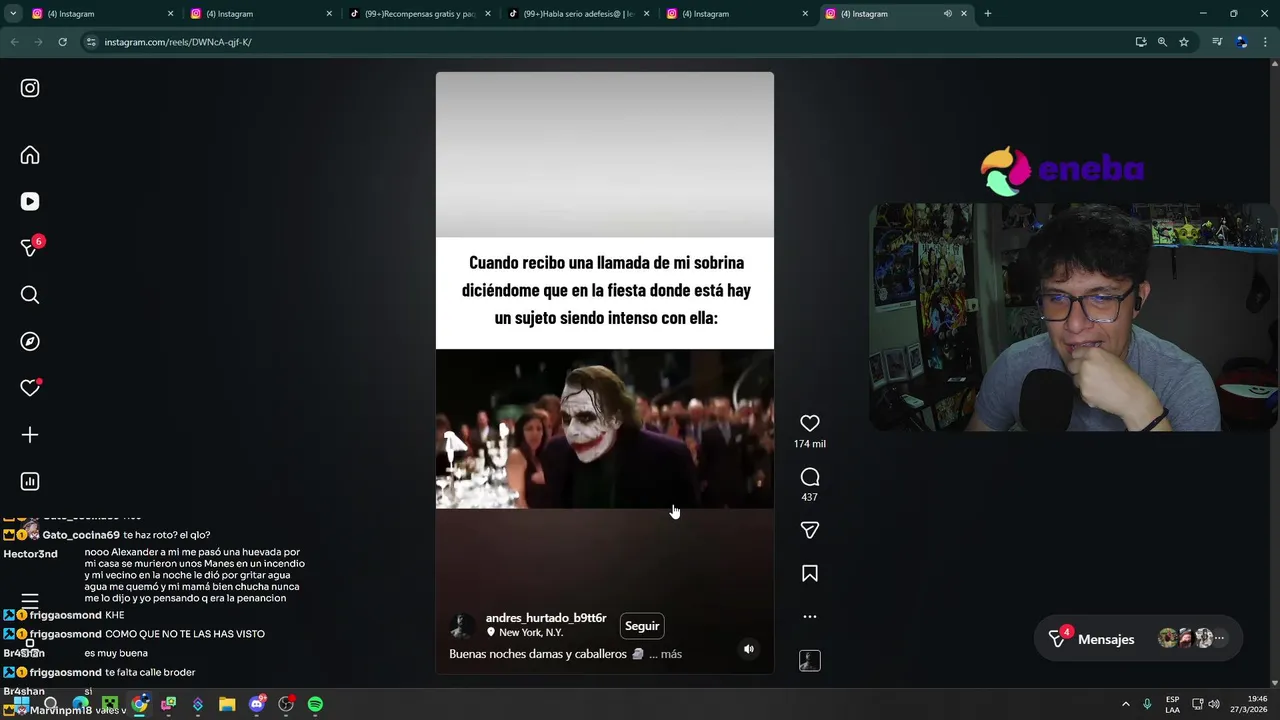The image size is (1280, 720).
Task: Close the Recompensas gratis tab
Action: click(x=488, y=14)
